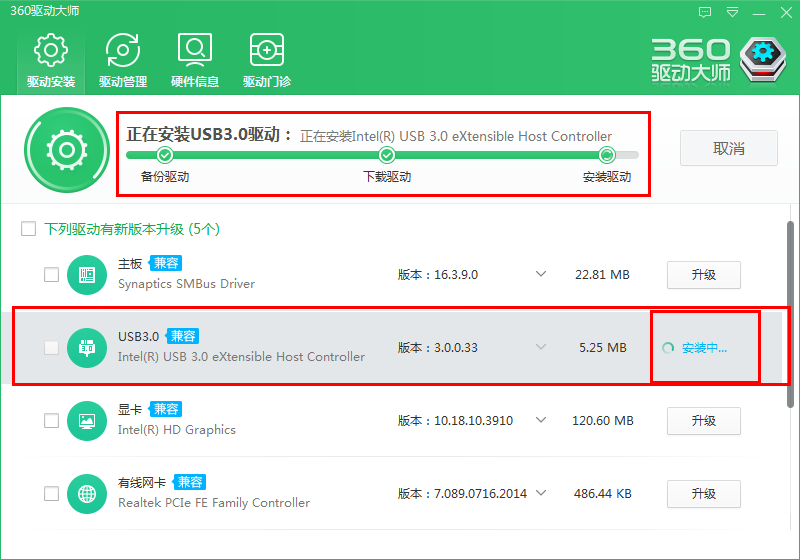Click the large green gear status icon

pos(67,150)
